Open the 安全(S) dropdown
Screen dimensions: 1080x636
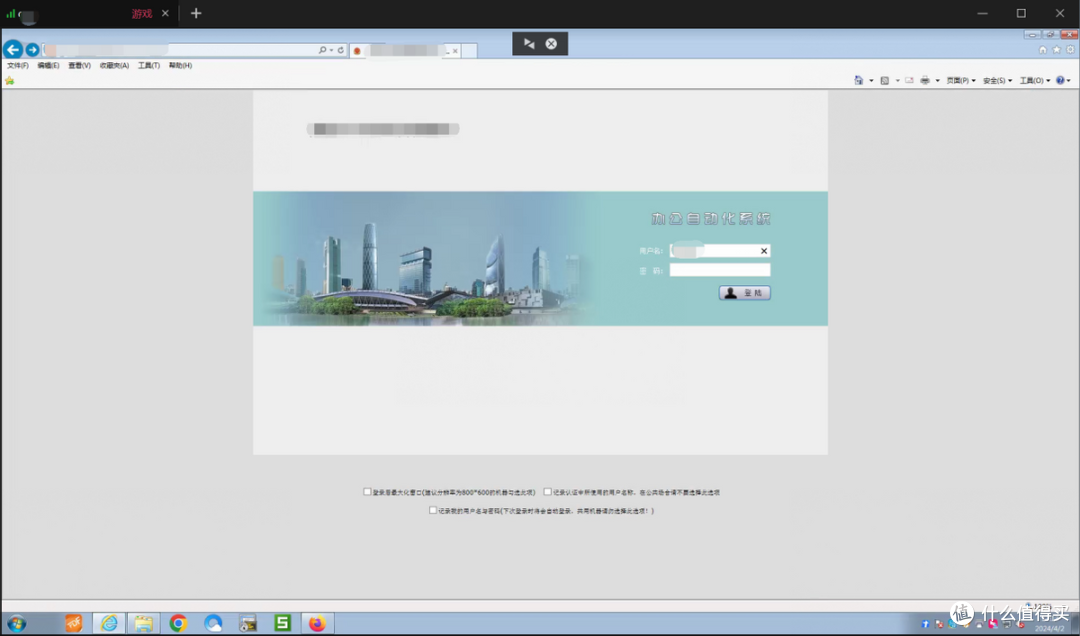tap(997, 81)
